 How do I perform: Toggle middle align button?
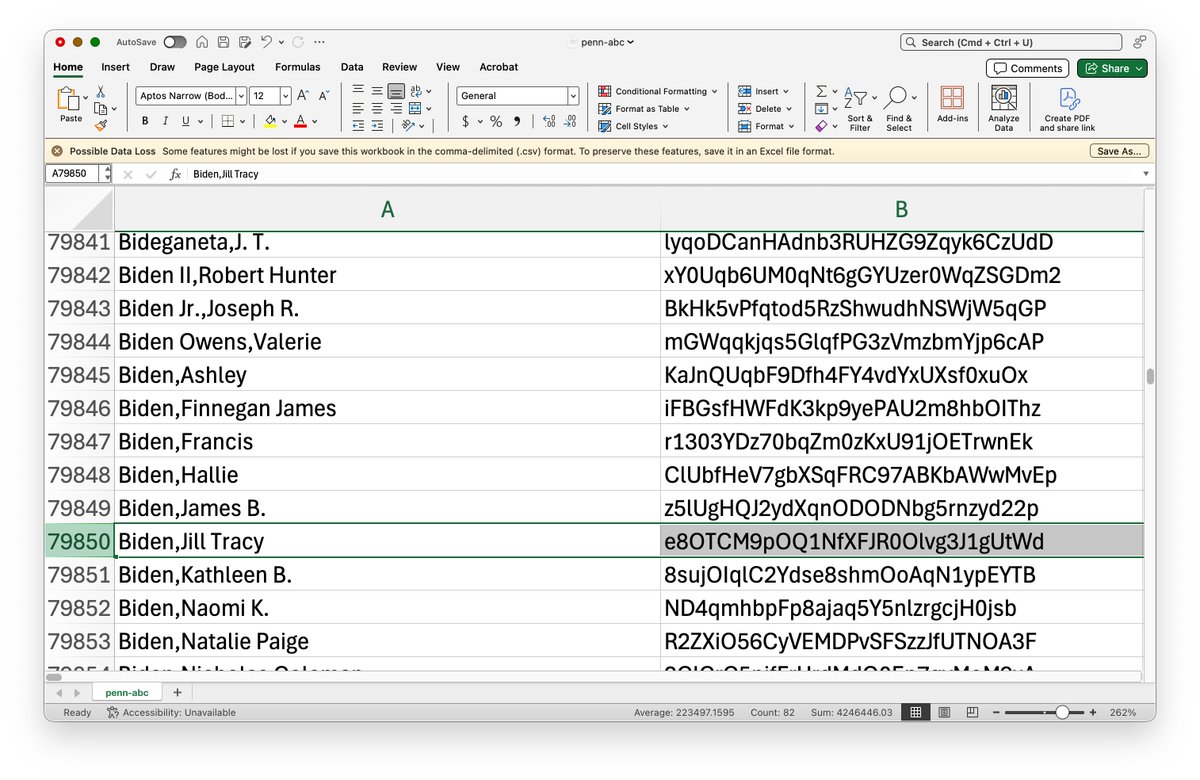pos(377,91)
